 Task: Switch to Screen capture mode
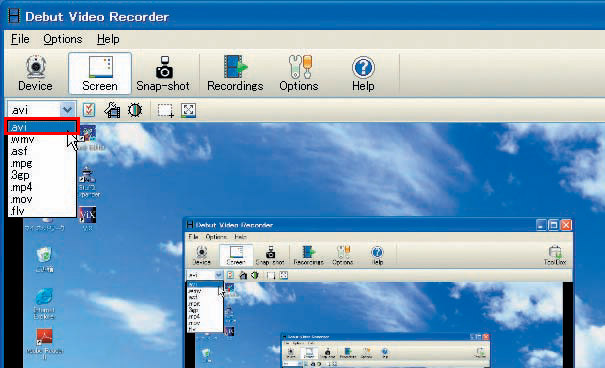click(100, 74)
